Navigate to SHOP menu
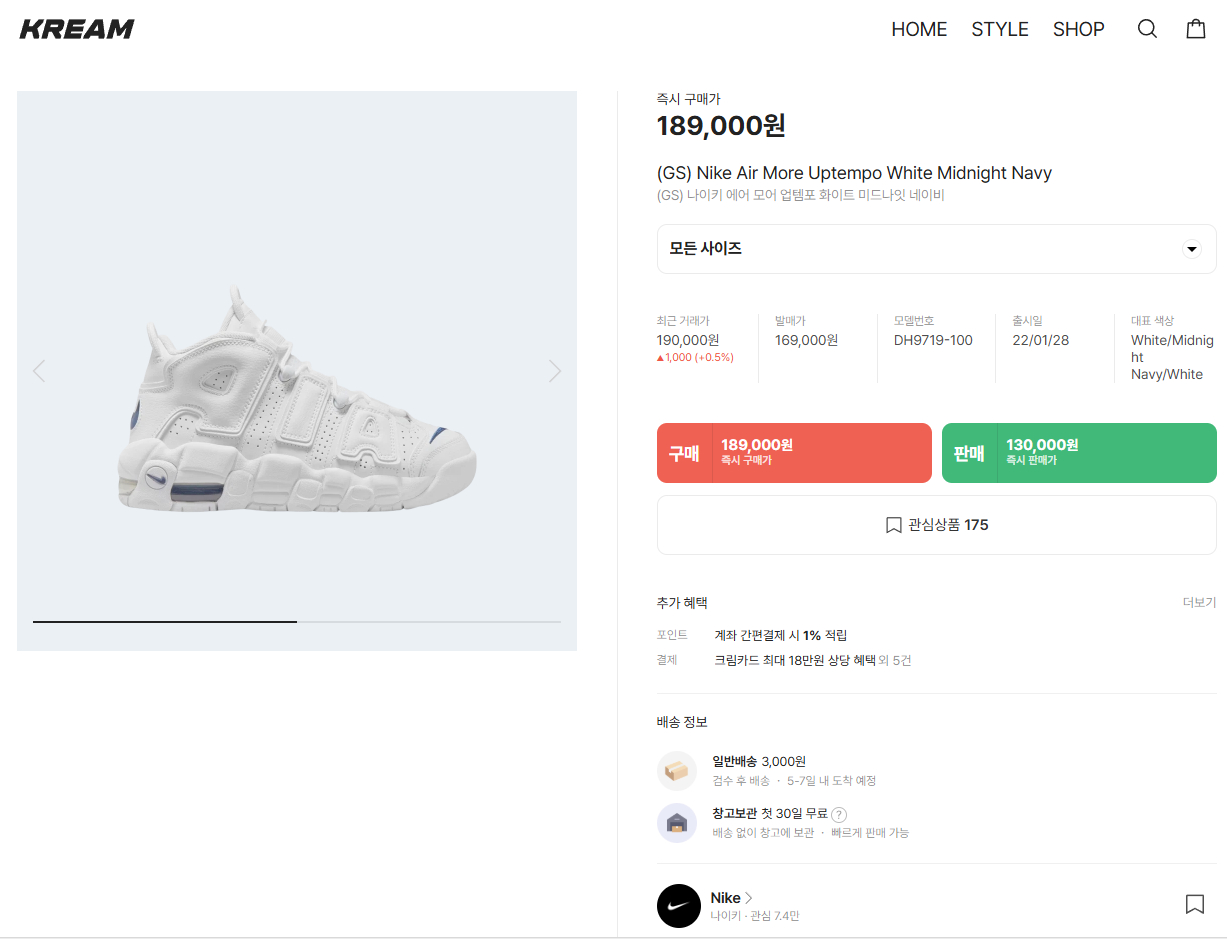 point(1078,29)
